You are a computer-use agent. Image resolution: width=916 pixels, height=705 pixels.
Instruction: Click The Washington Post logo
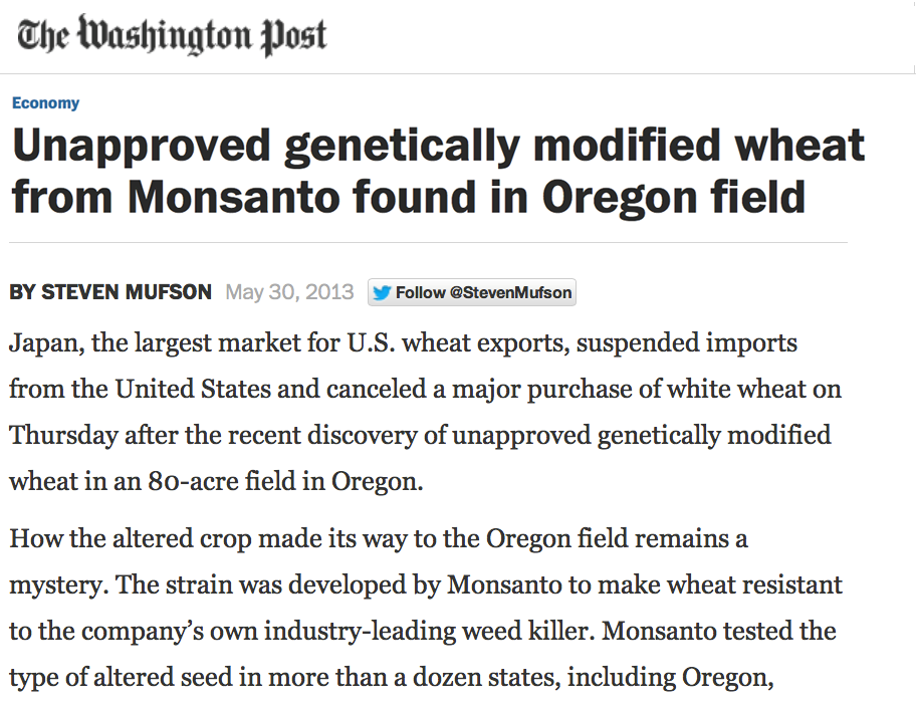[x=171, y=37]
